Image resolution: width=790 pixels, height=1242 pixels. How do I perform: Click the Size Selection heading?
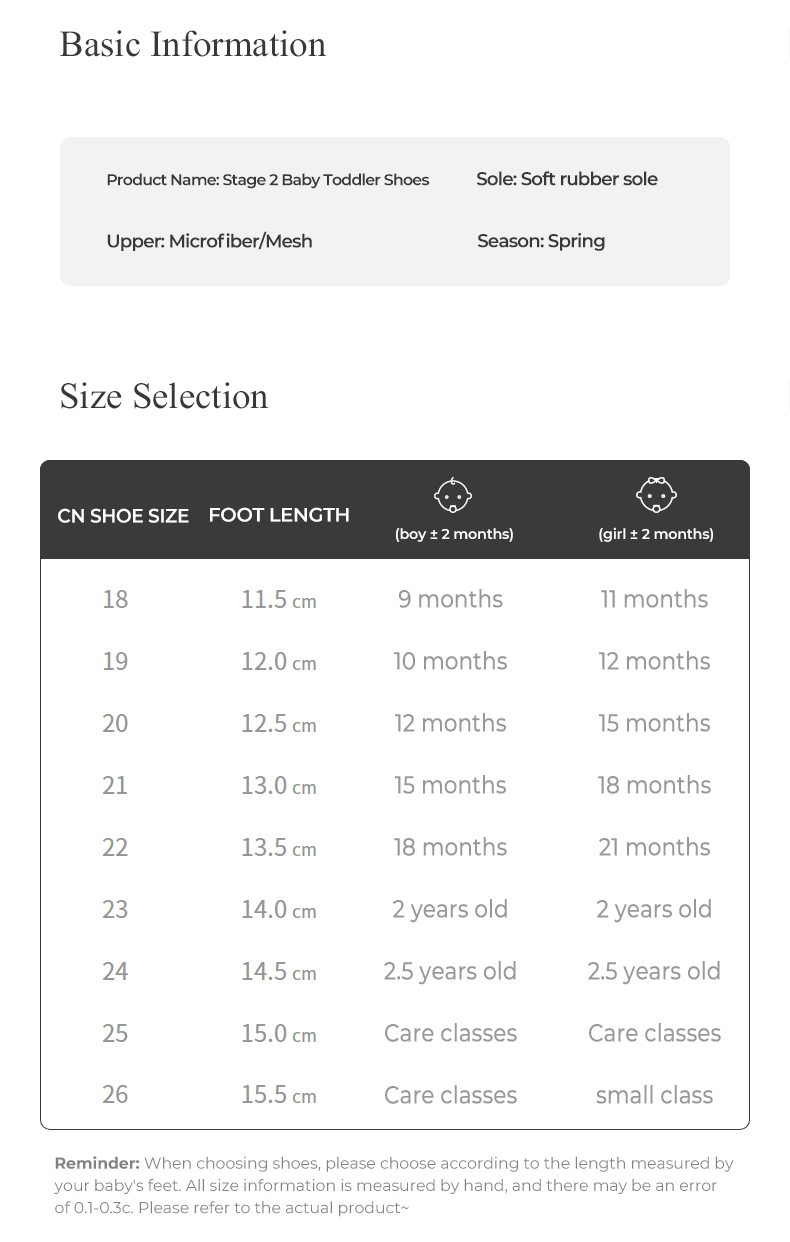164,396
